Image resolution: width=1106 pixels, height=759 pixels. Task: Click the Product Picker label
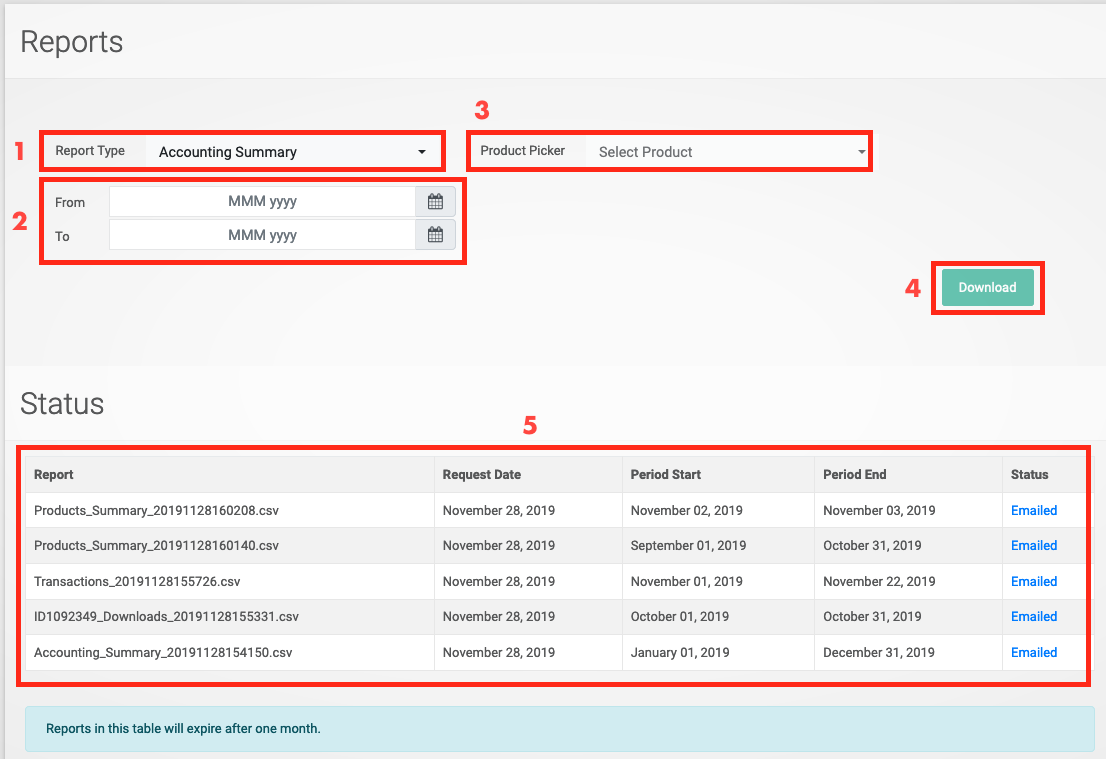tap(523, 151)
